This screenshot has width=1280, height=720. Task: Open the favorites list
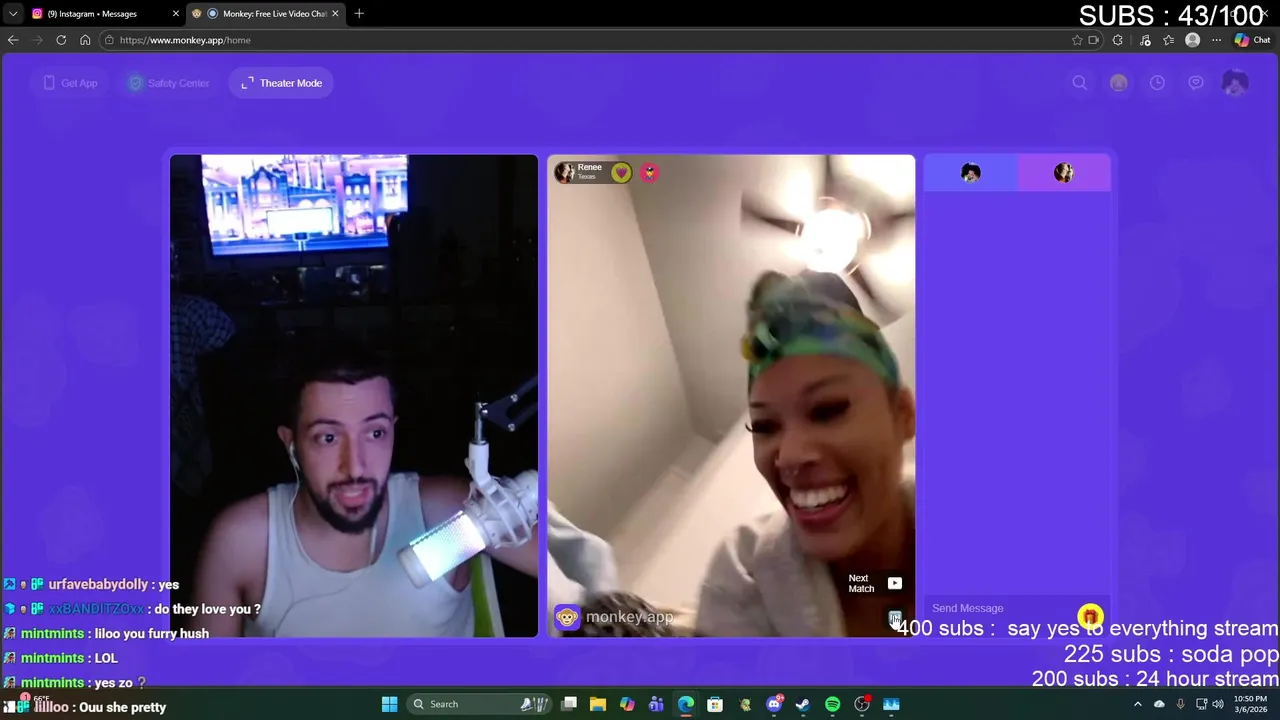click(x=1168, y=40)
